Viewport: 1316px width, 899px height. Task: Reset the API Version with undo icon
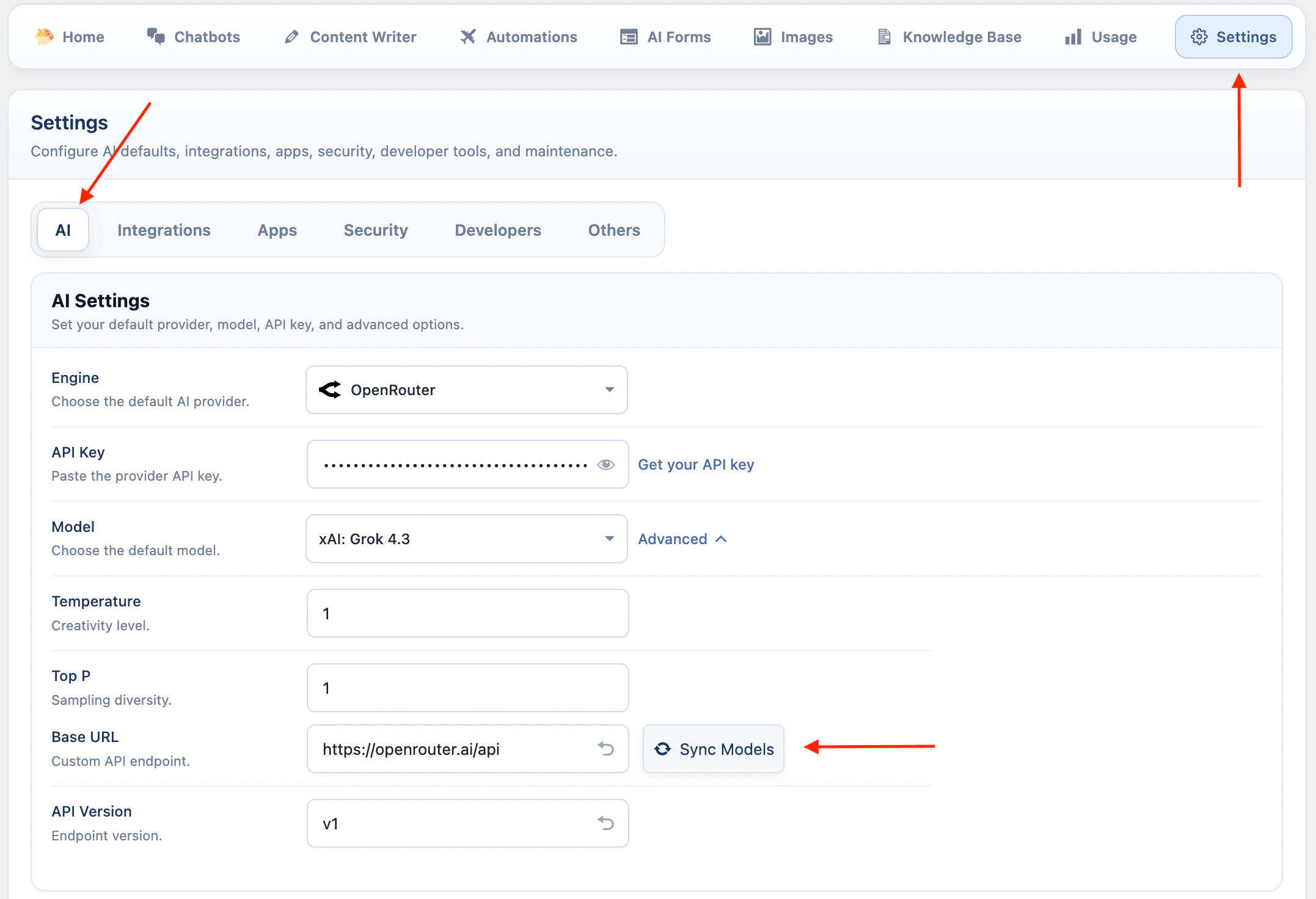(x=606, y=823)
